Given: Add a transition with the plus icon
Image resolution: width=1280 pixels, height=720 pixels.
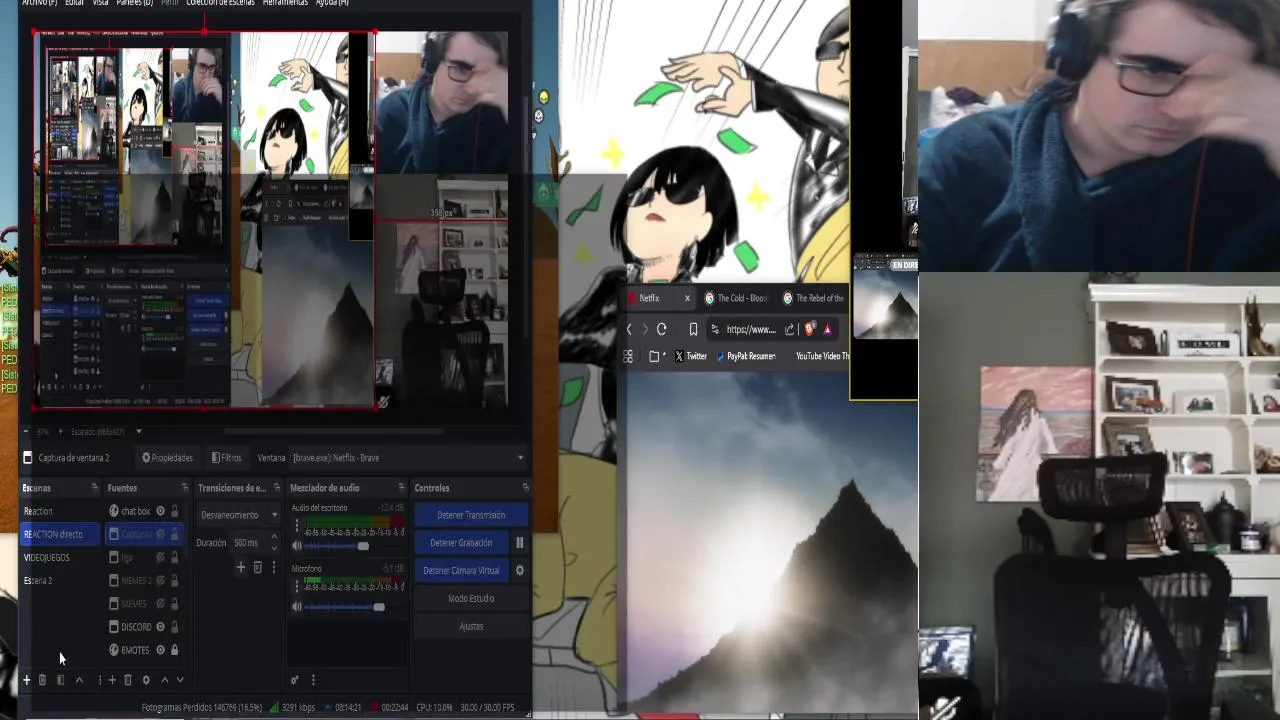Looking at the screenshot, I should click(x=240, y=567).
